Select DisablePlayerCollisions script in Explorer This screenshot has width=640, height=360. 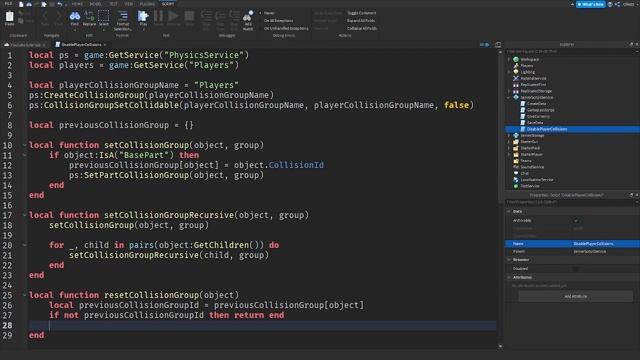click(547, 129)
